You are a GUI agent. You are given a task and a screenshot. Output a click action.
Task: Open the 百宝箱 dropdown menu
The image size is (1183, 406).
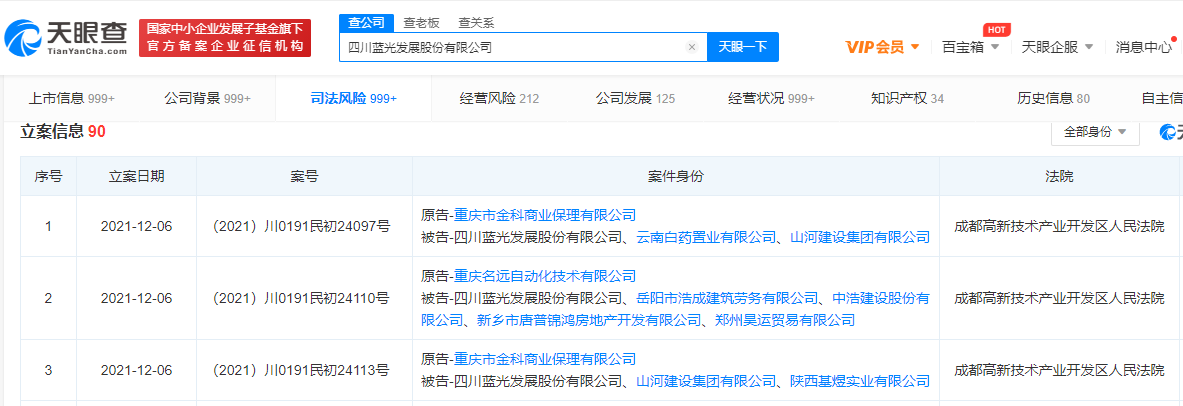pyautogui.click(x=970, y=47)
